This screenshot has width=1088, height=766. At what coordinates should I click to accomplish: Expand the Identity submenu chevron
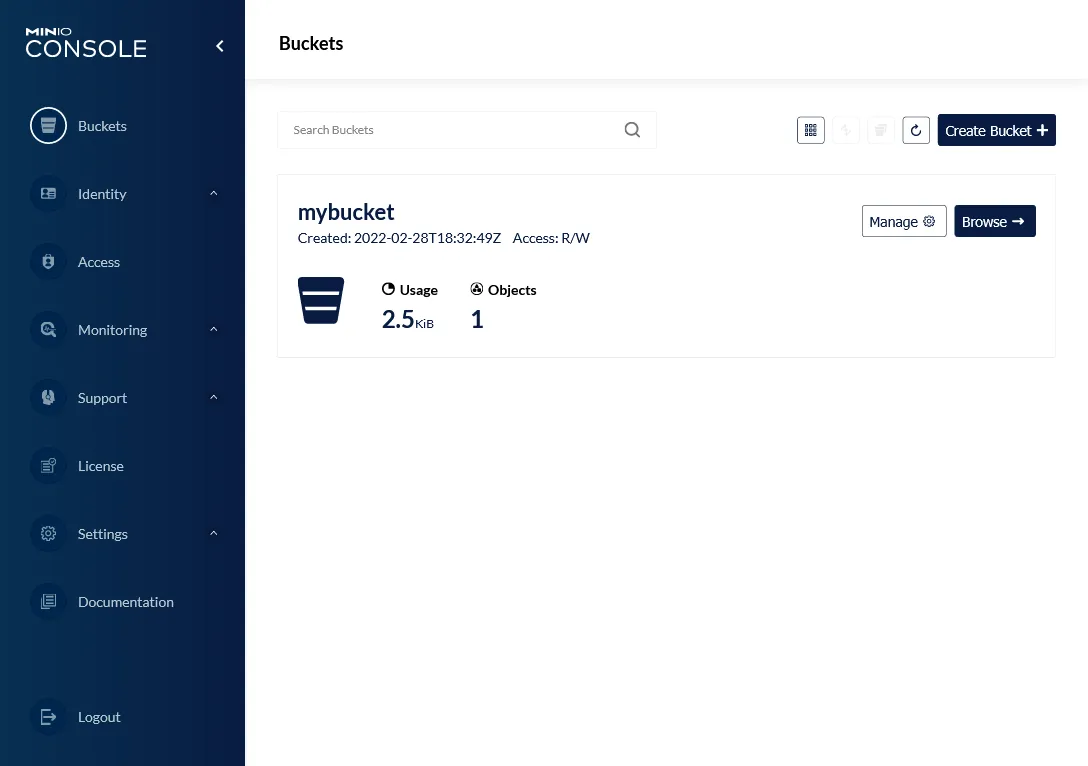click(213, 194)
